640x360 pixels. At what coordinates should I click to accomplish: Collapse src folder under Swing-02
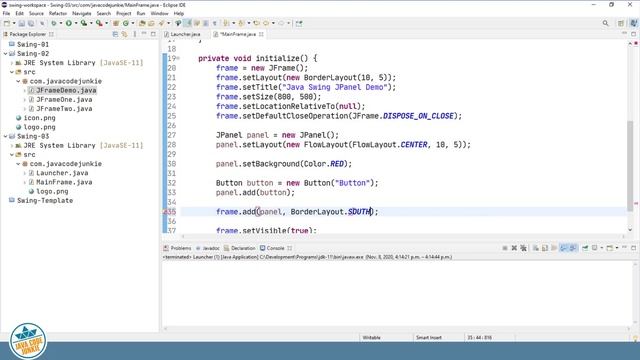12,72
